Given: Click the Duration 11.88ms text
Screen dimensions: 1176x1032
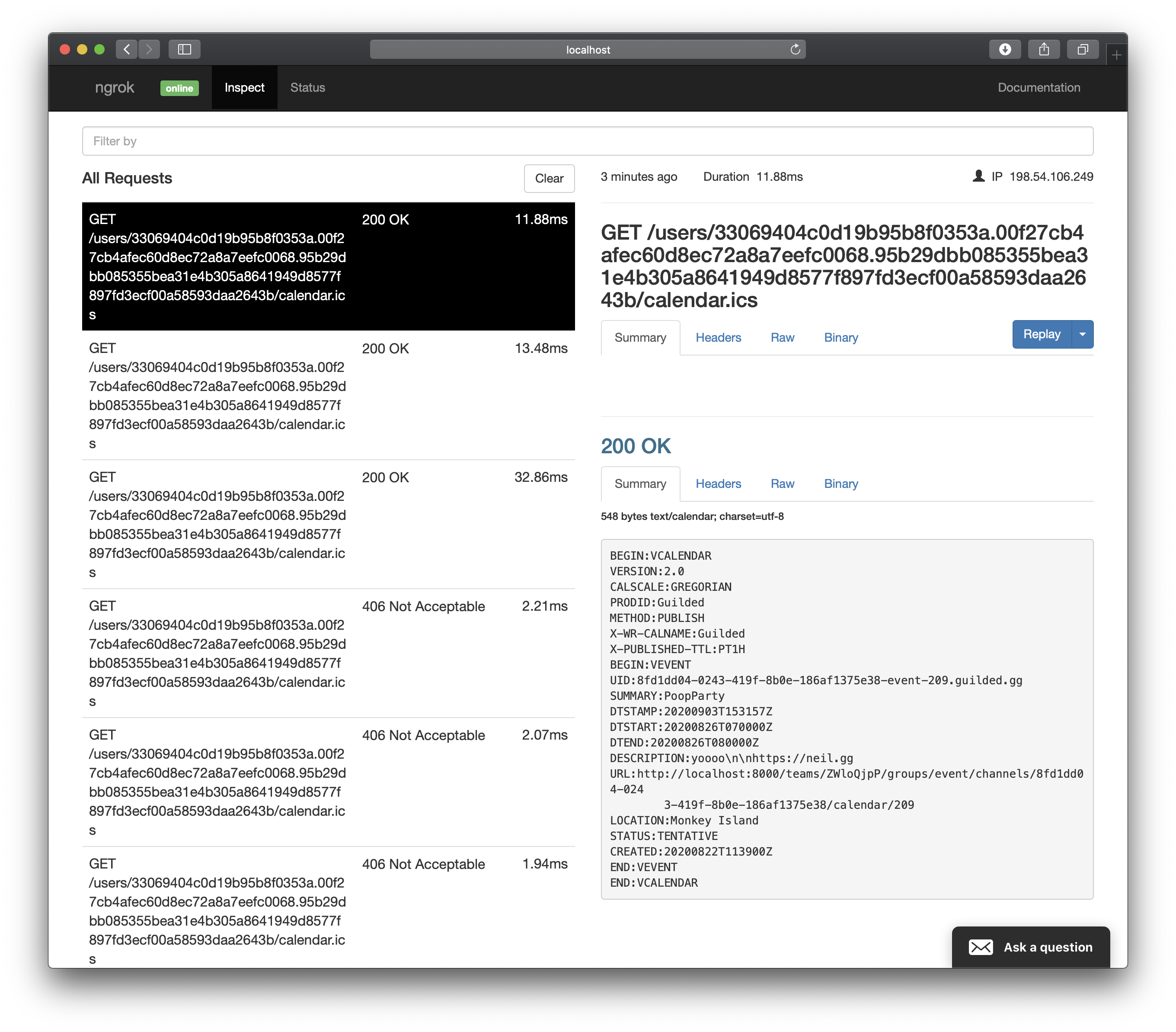Looking at the screenshot, I should click(753, 177).
